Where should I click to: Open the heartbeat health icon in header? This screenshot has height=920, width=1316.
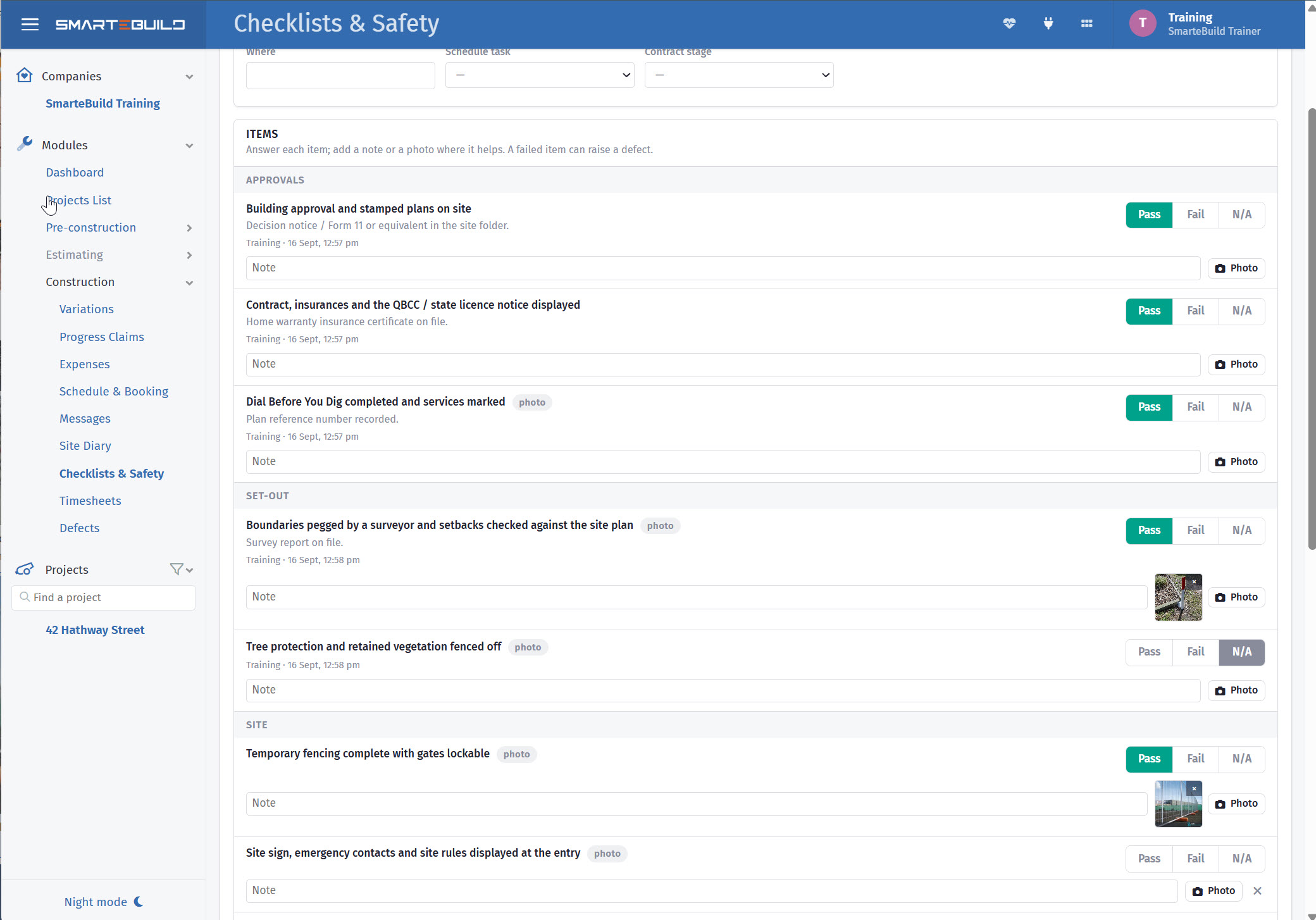[x=1009, y=23]
